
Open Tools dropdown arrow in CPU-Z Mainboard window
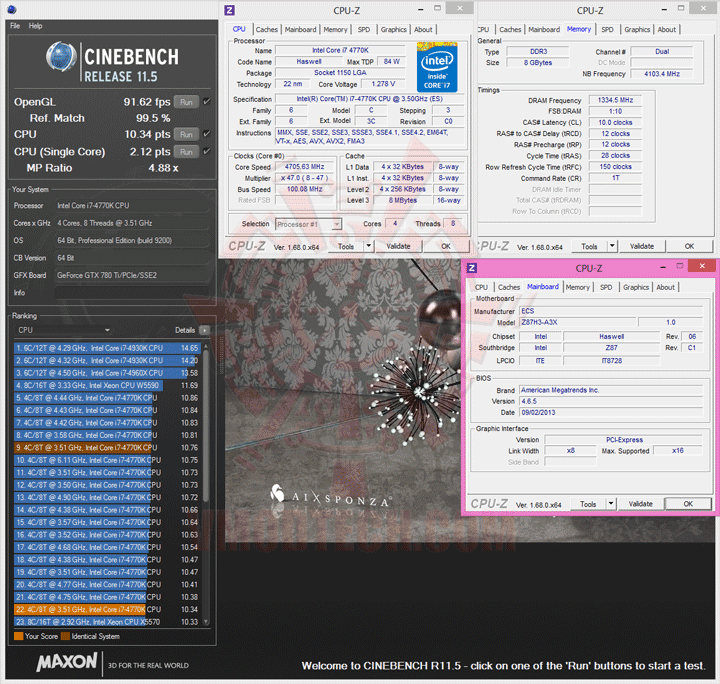pyautogui.click(x=611, y=504)
